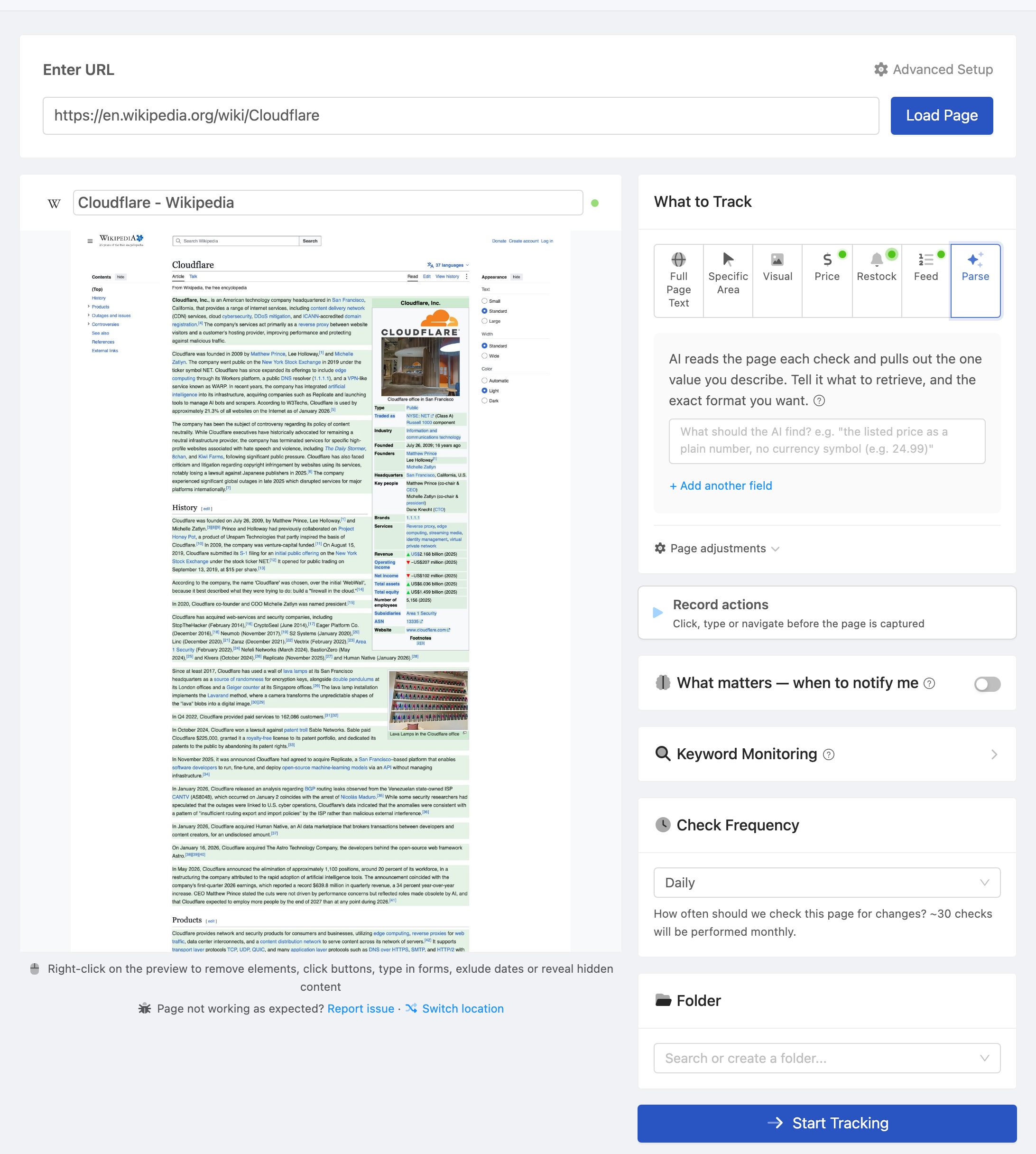The image size is (1036, 1154).
Task: Click the lava lamps photo thumbnail
Action: click(429, 700)
